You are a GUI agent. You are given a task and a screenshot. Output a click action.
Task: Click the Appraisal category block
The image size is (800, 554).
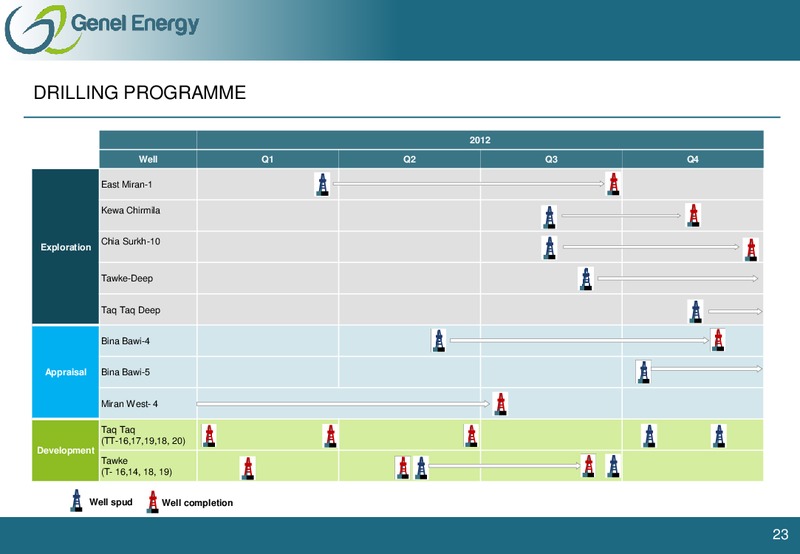65,372
